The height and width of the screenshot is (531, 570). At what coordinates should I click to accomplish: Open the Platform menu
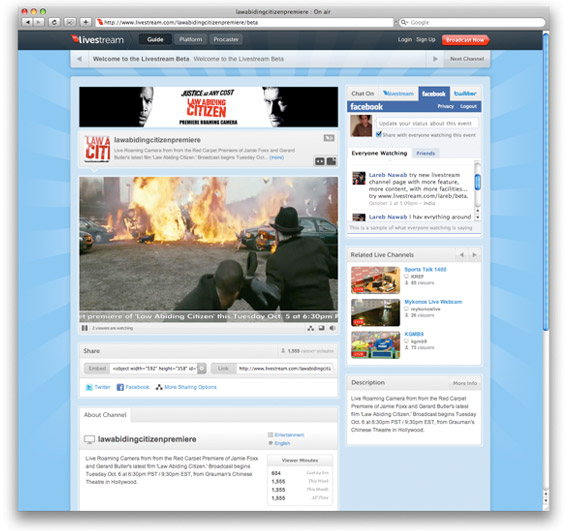pyautogui.click(x=190, y=39)
